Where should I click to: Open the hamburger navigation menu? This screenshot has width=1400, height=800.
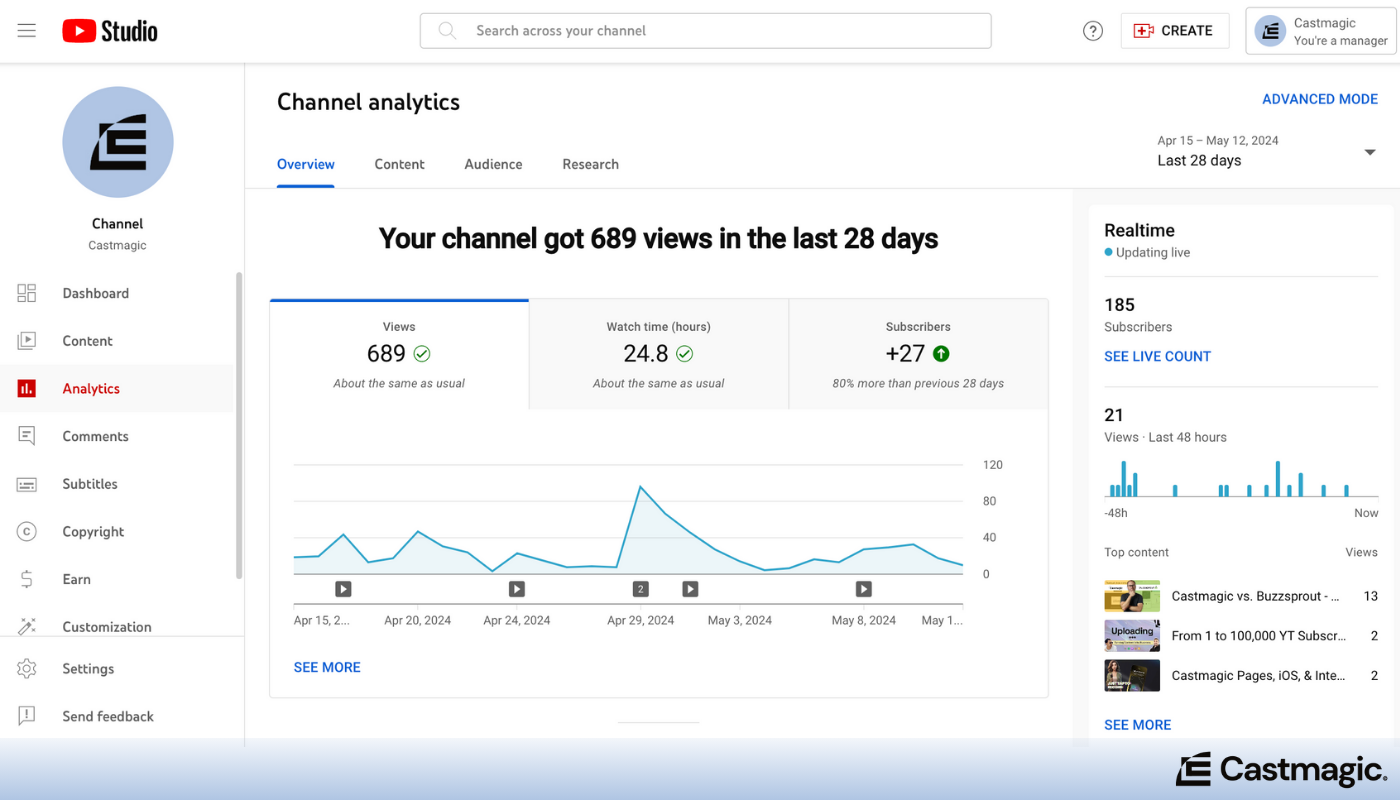(26, 30)
